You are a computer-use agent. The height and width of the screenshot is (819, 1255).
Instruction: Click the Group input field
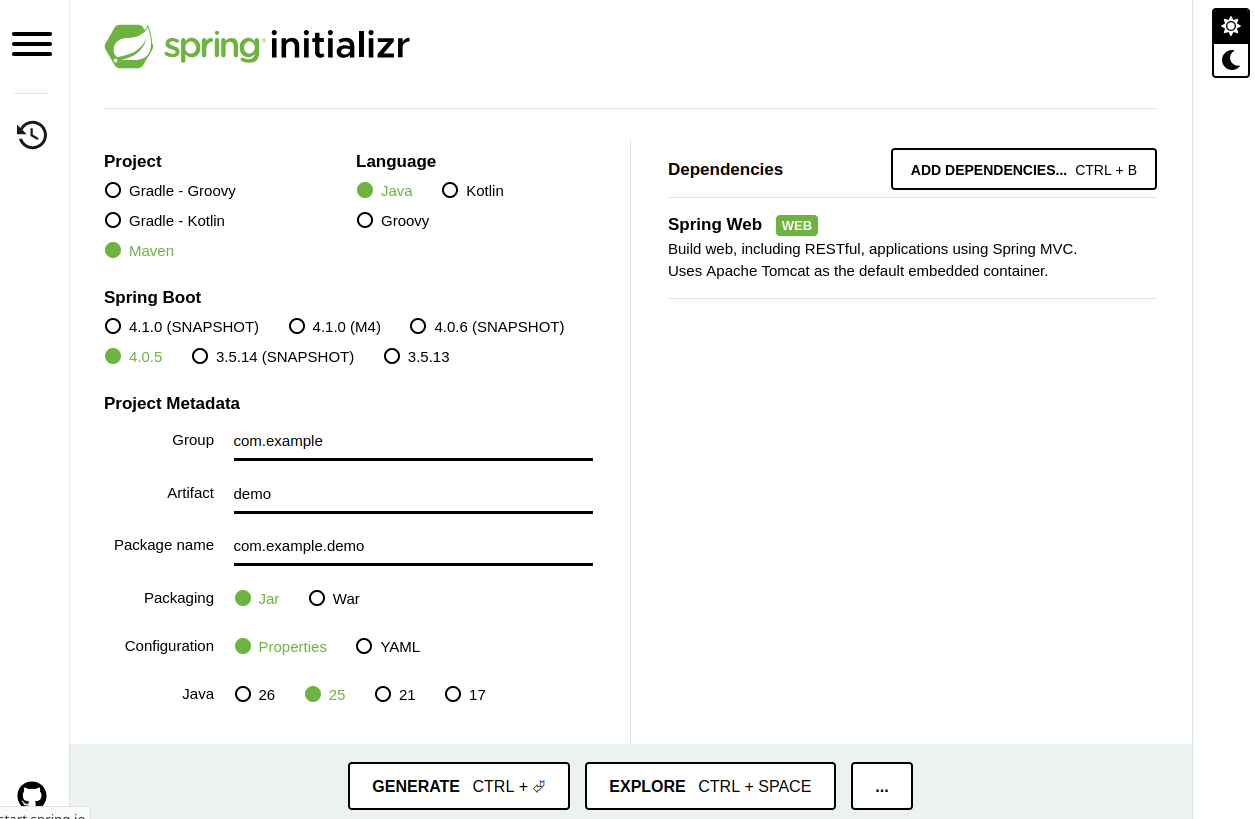click(x=412, y=441)
